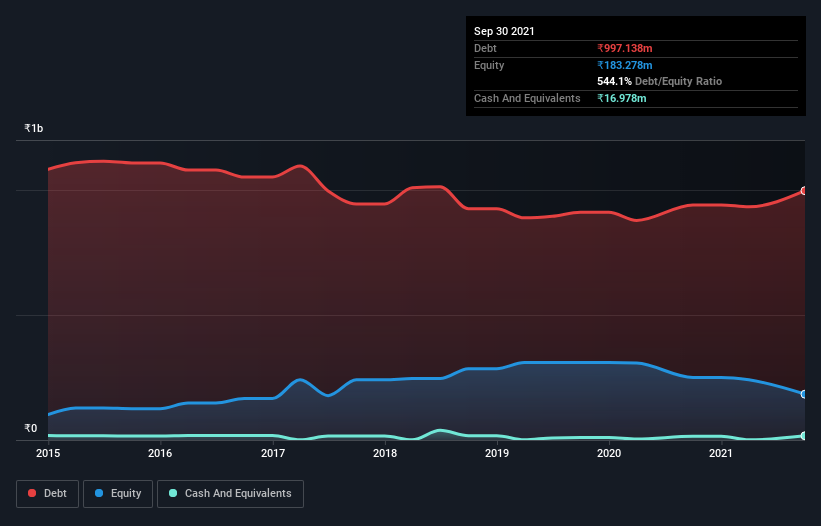Click the 2021 axis label
This screenshot has height=526, width=821.
[720, 453]
